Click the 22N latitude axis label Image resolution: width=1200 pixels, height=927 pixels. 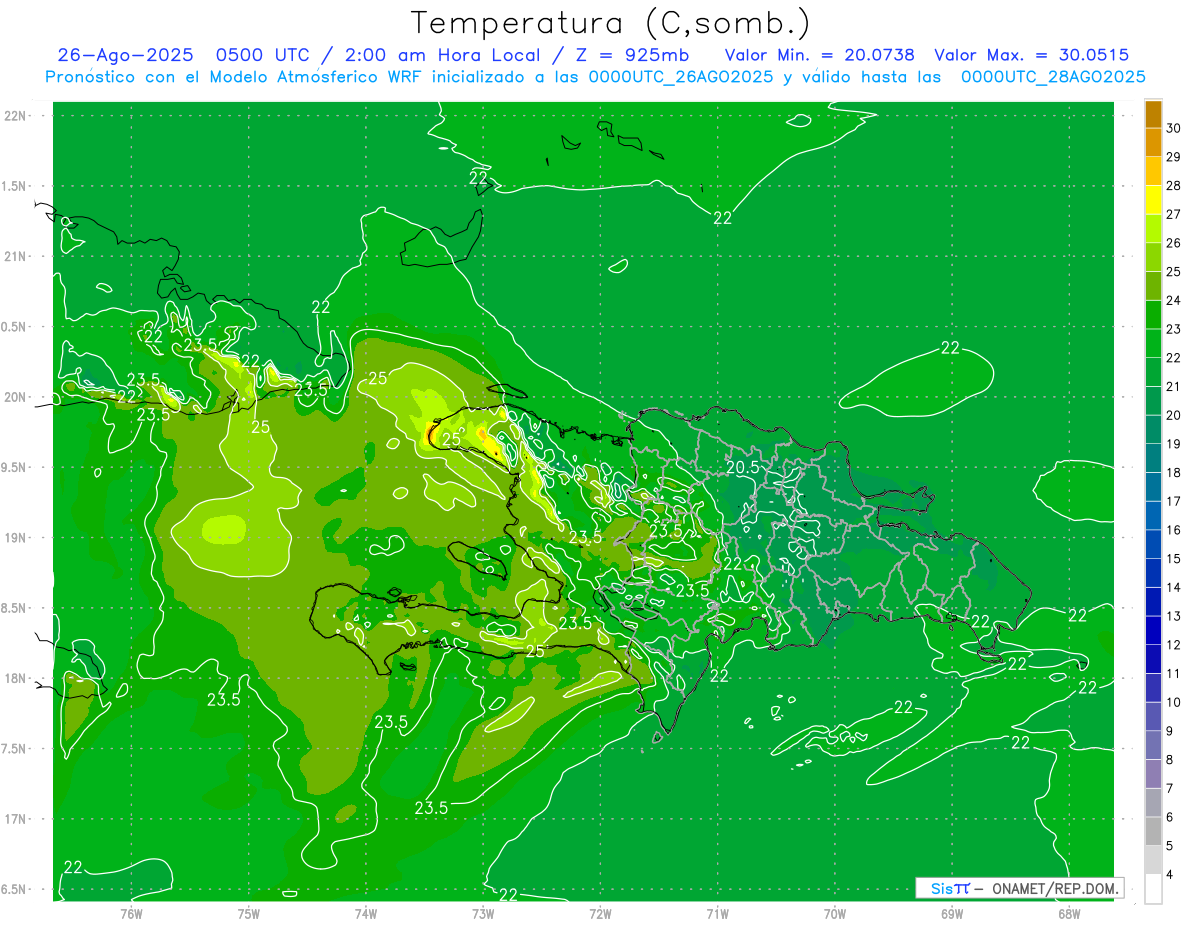[x=15, y=115]
